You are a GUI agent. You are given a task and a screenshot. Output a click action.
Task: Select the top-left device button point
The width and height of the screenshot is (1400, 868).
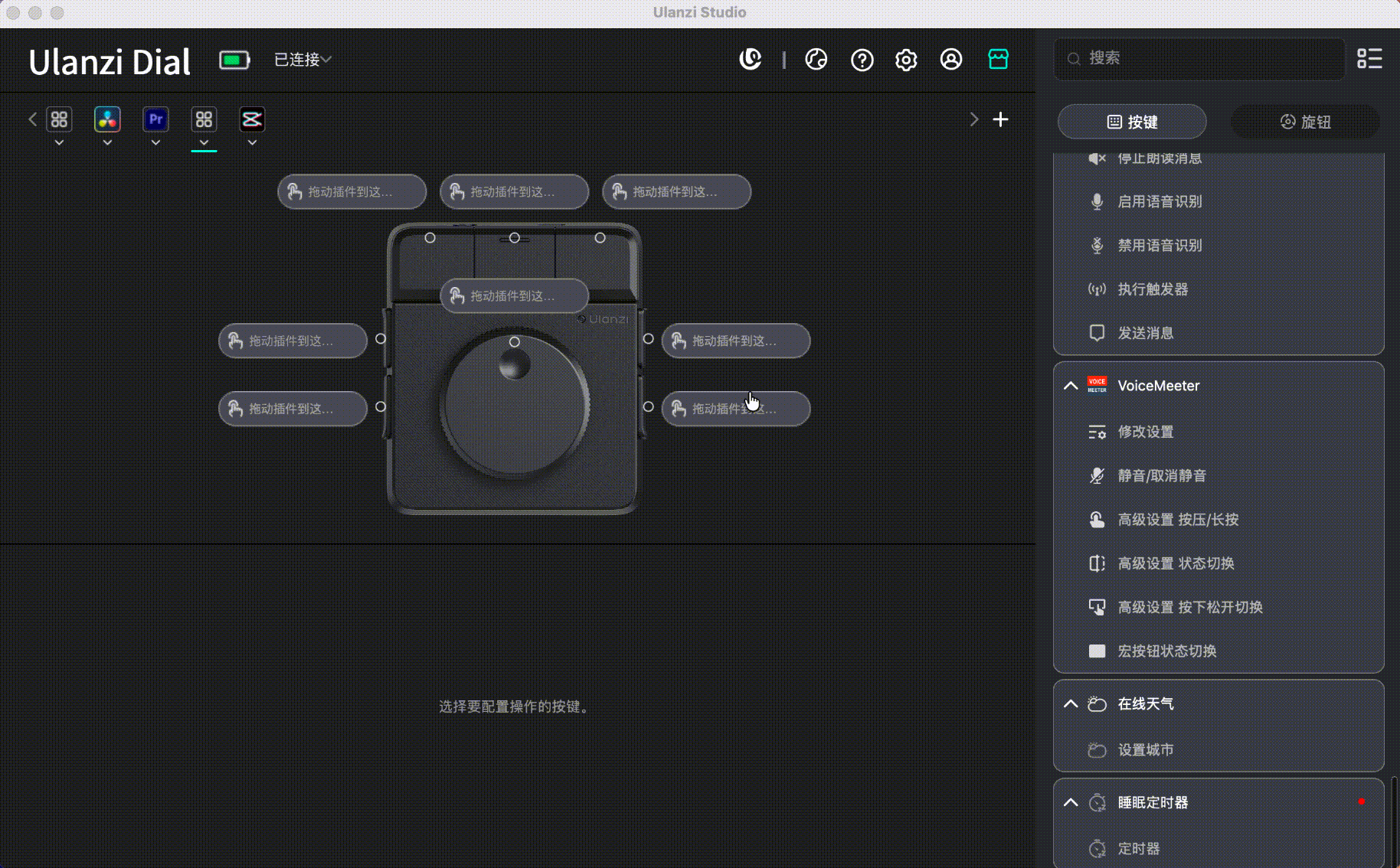(430, 238)
